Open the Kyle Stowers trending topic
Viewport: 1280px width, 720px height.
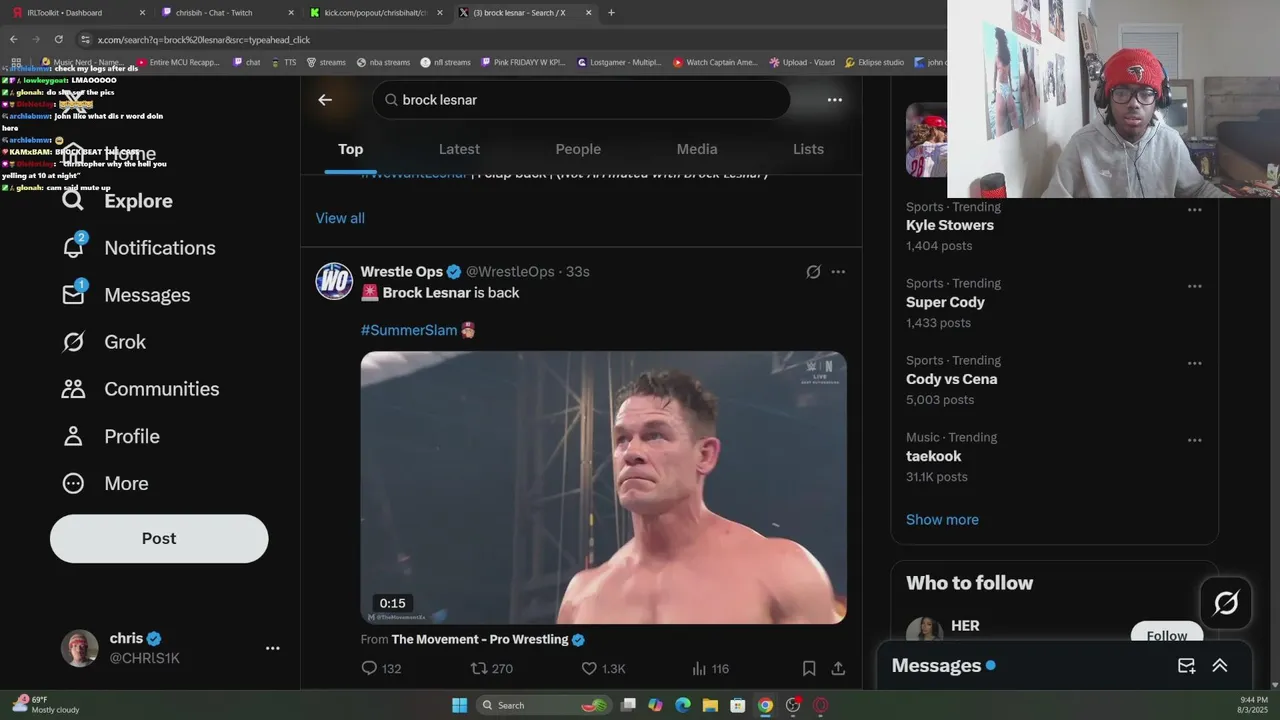(x=950, y=225)
